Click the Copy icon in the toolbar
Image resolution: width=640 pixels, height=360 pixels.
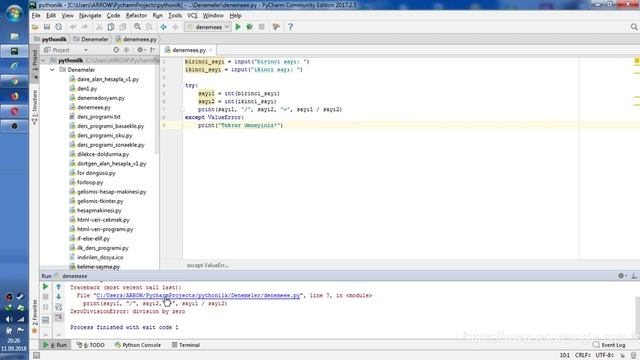click(111, 27)
